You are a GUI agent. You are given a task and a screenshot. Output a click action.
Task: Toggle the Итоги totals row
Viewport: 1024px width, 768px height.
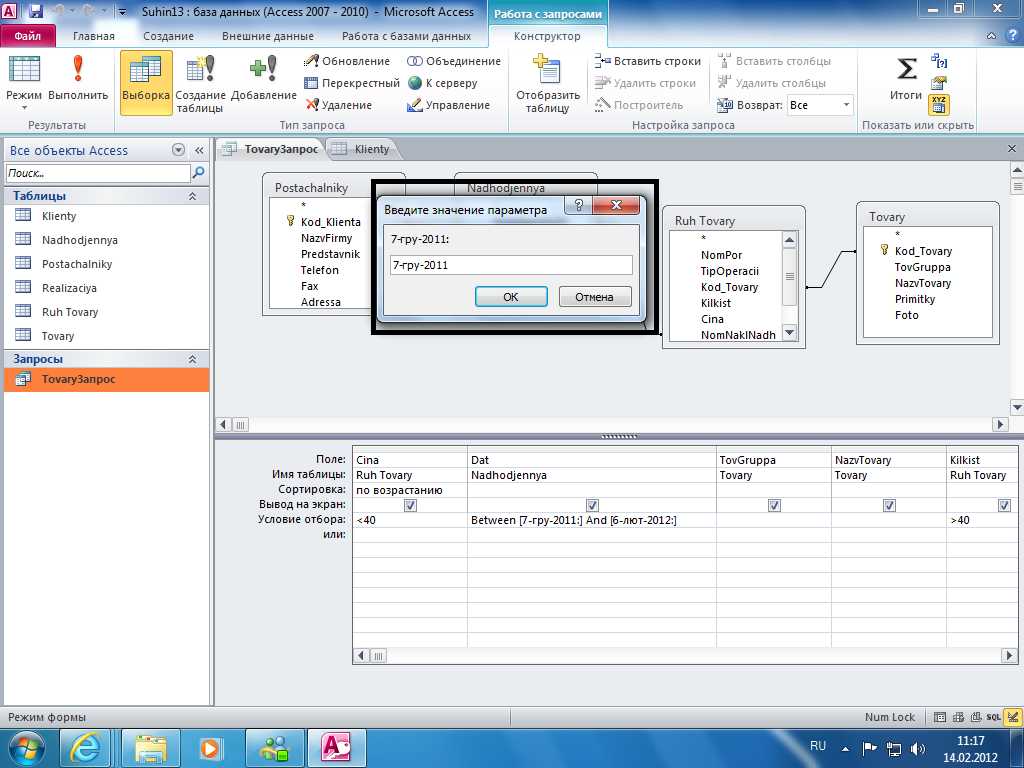point(906,78)
